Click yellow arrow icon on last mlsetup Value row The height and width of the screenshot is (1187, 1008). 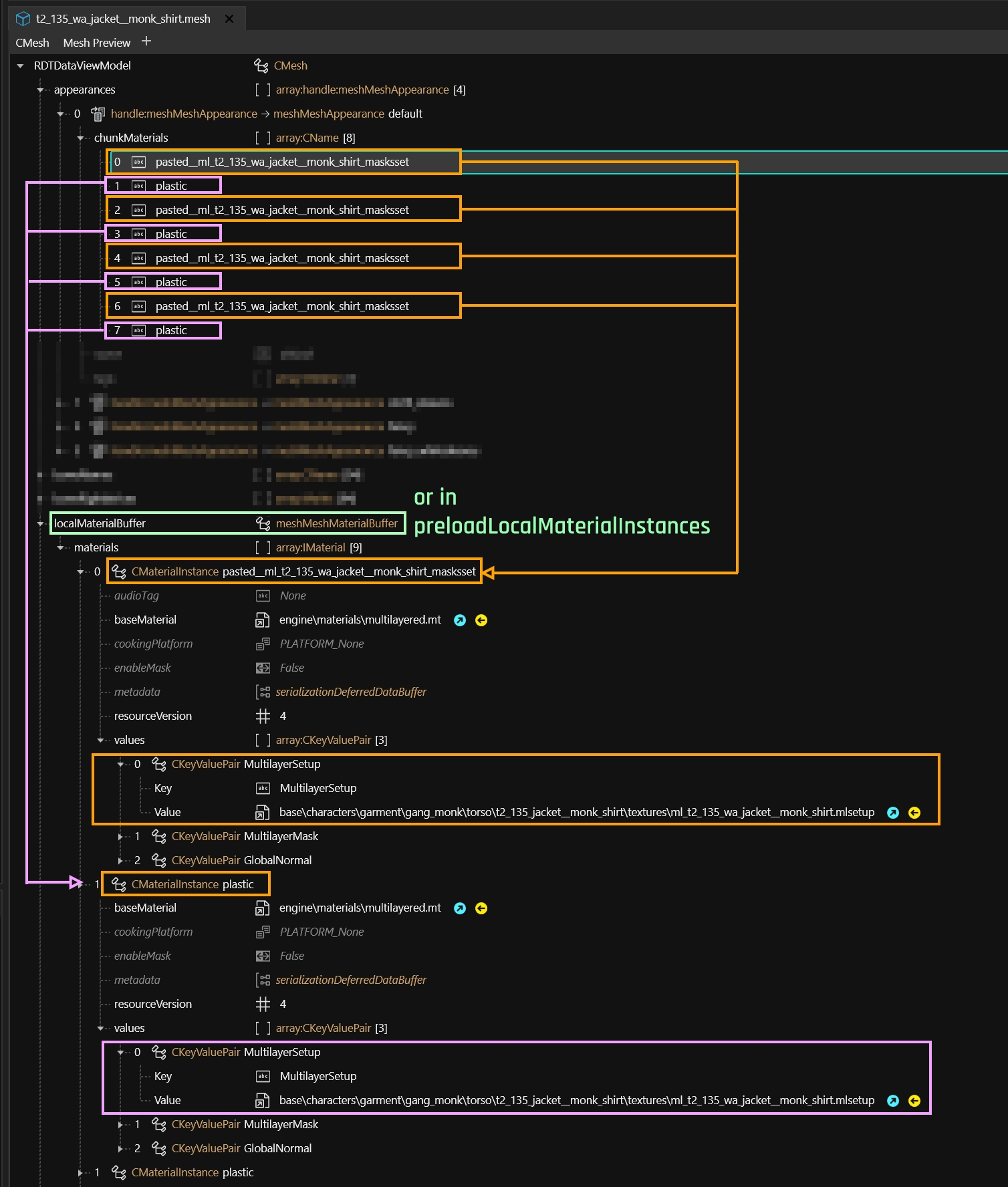pos(914,1101)
